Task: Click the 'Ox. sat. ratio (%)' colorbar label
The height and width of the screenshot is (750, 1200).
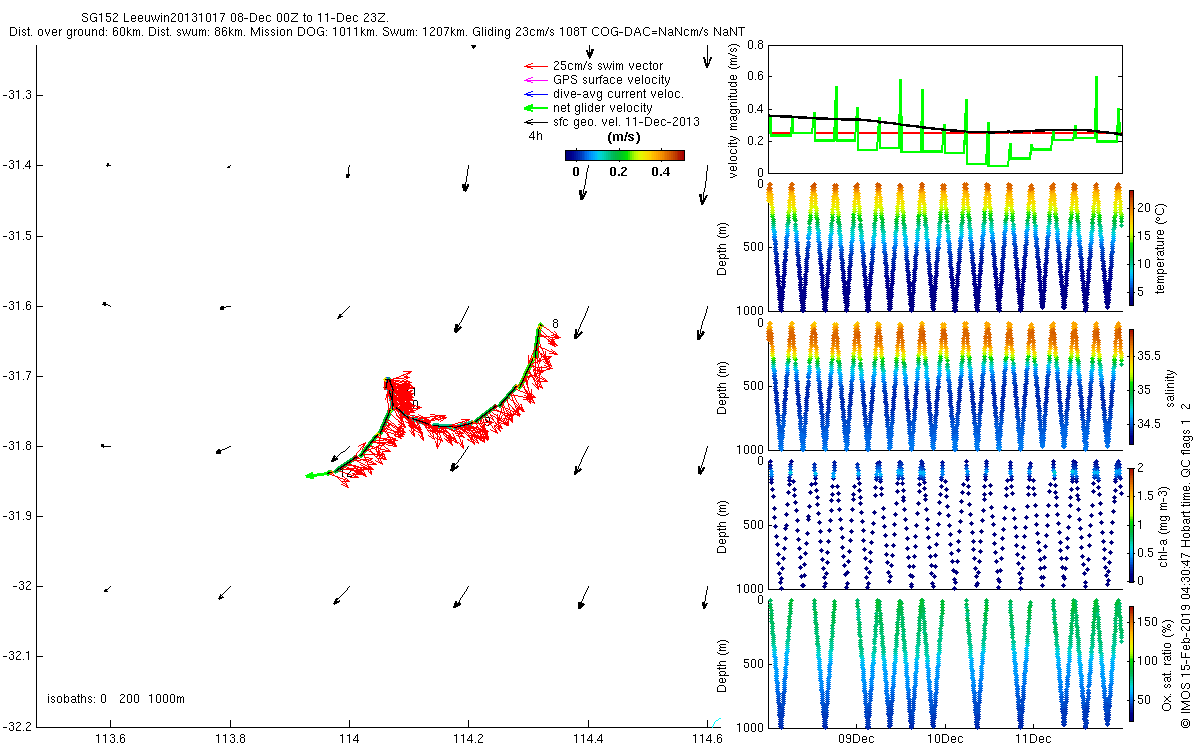Action: tap(1167, 663)
